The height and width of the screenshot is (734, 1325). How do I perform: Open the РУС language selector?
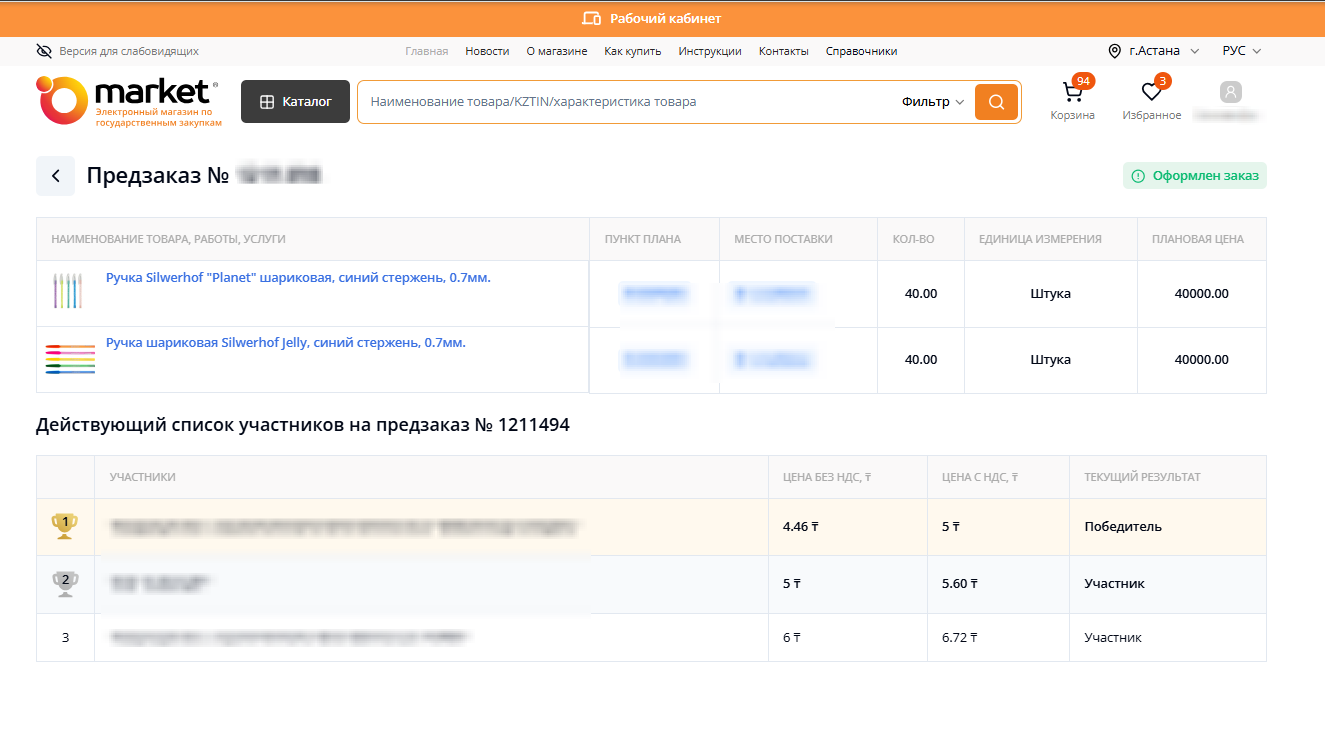[1241, 51]
